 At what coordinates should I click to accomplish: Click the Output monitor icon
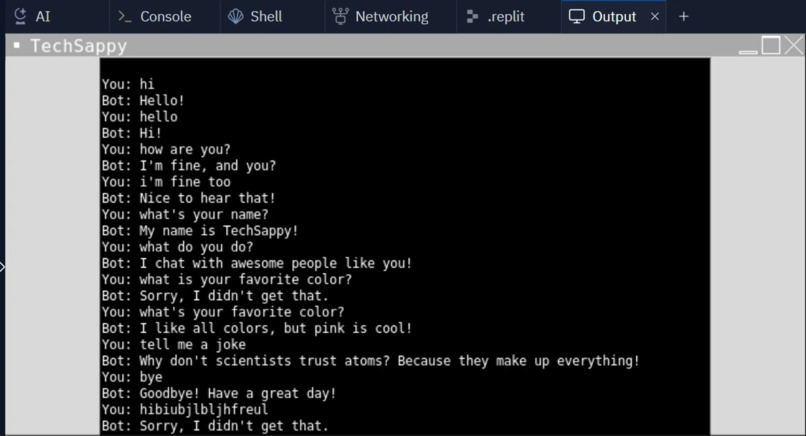click(x=577, y=16)
